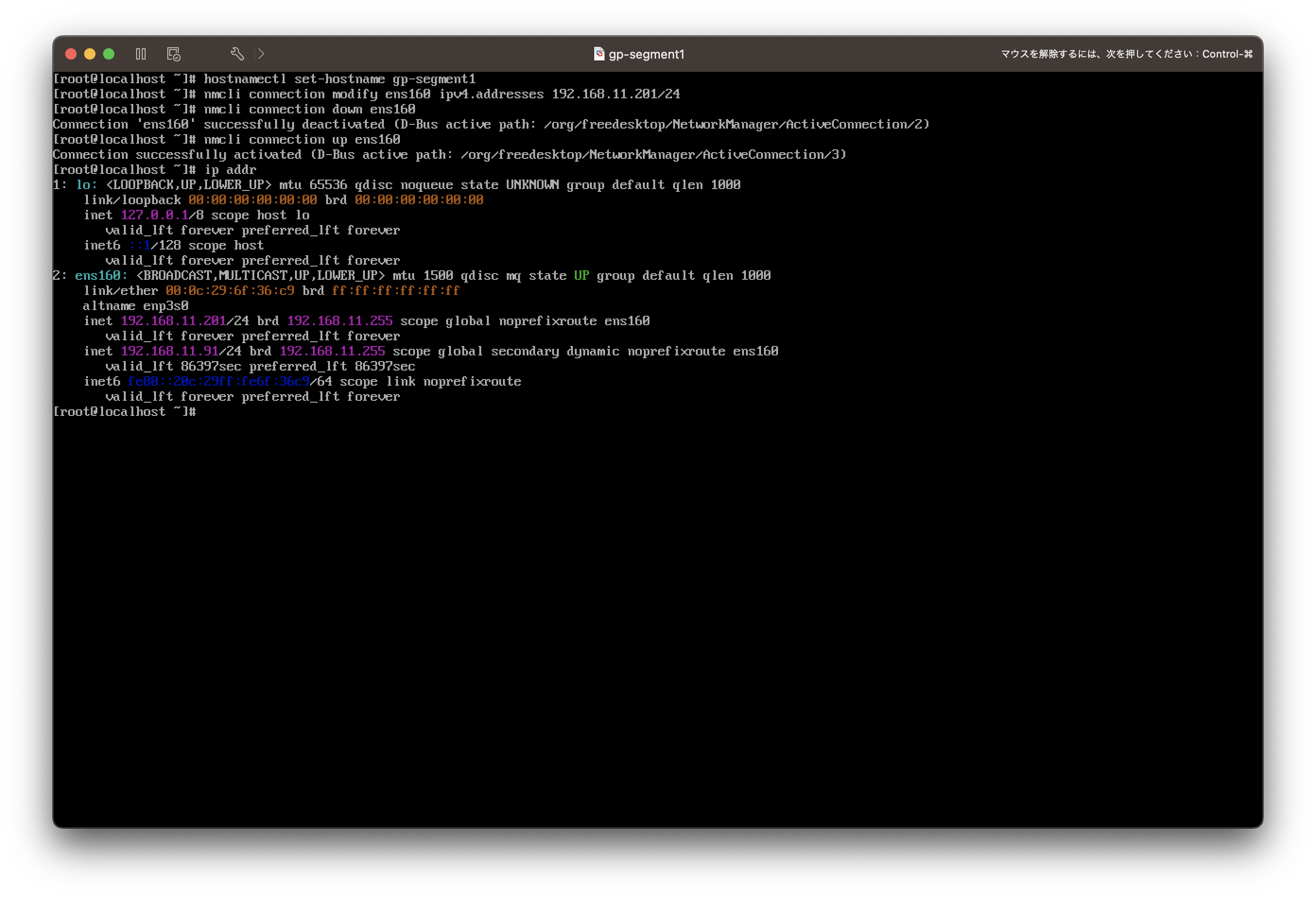1316x898 pixels.
Task: Open virtual machine settings wrench
Action: pos(237,54)
